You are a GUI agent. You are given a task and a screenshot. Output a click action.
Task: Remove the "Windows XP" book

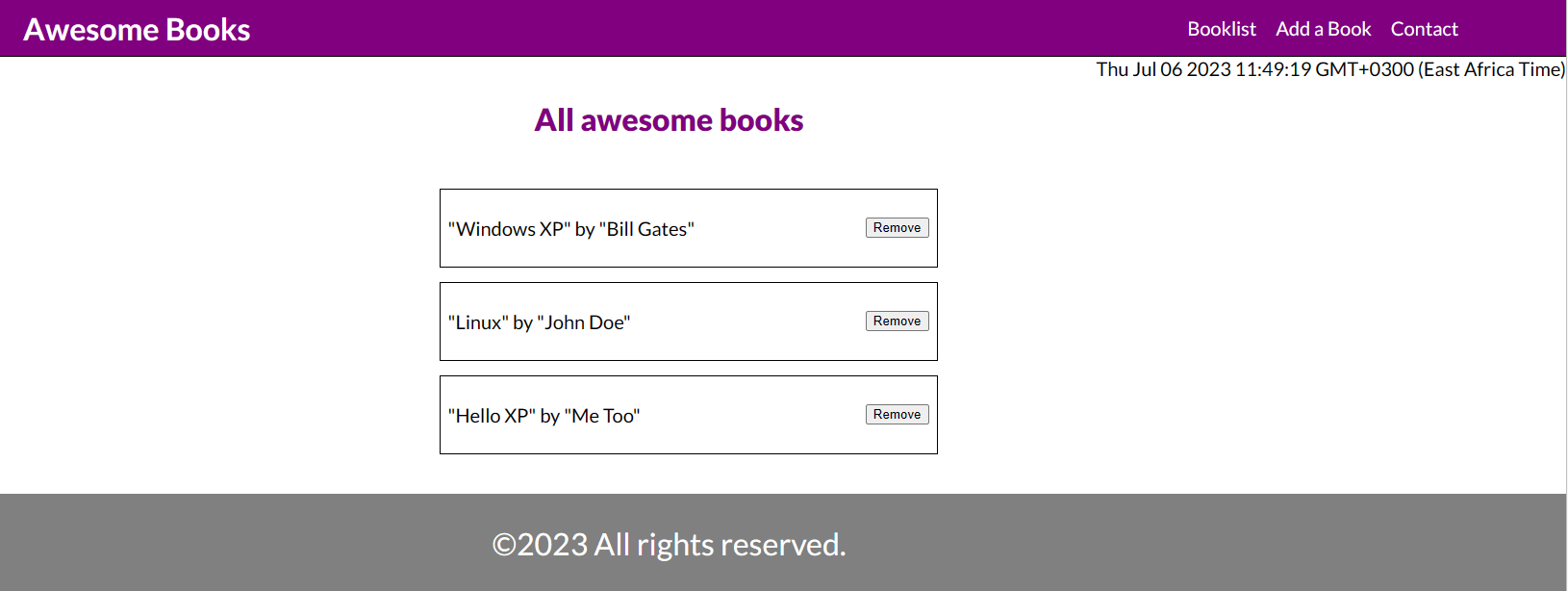pyautogui.click(x=897, y=227)
